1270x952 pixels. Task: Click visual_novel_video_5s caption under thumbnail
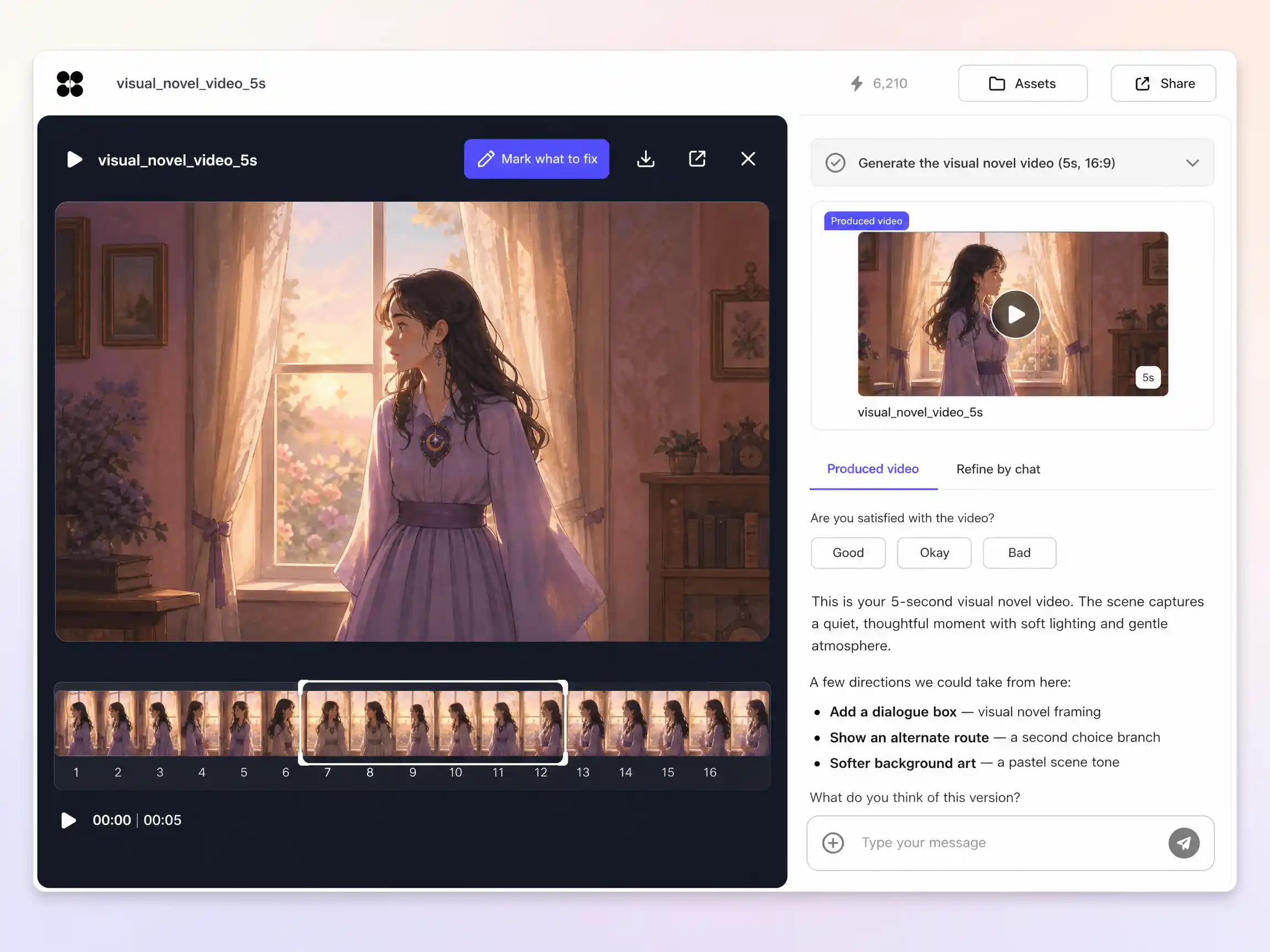[921, 412]
